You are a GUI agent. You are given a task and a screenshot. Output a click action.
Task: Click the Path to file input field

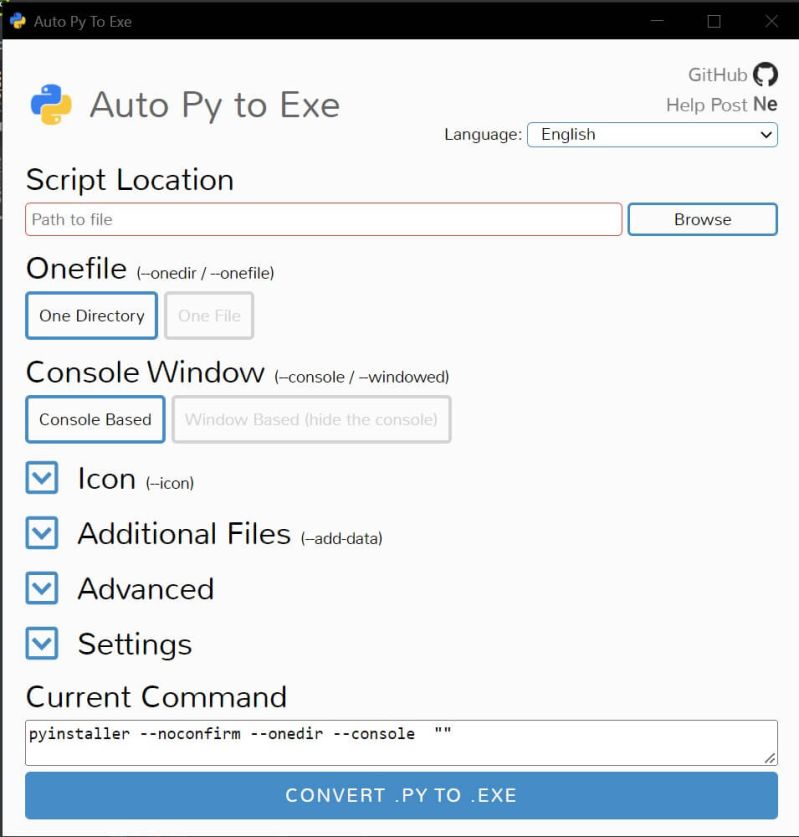[323, 219]
